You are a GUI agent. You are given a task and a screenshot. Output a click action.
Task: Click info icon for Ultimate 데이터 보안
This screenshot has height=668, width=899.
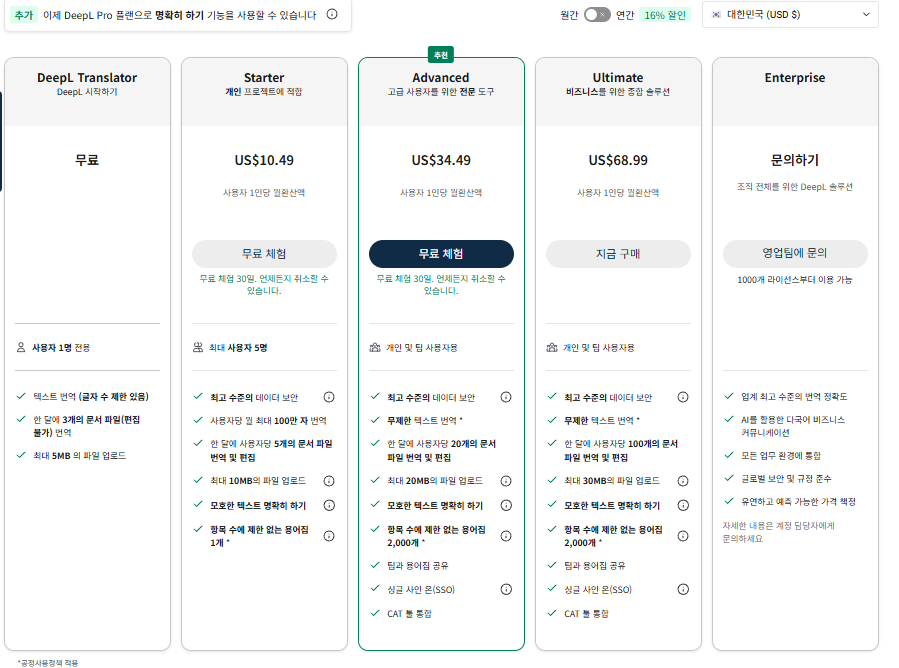pyautogui.click(x=683, y=397)
